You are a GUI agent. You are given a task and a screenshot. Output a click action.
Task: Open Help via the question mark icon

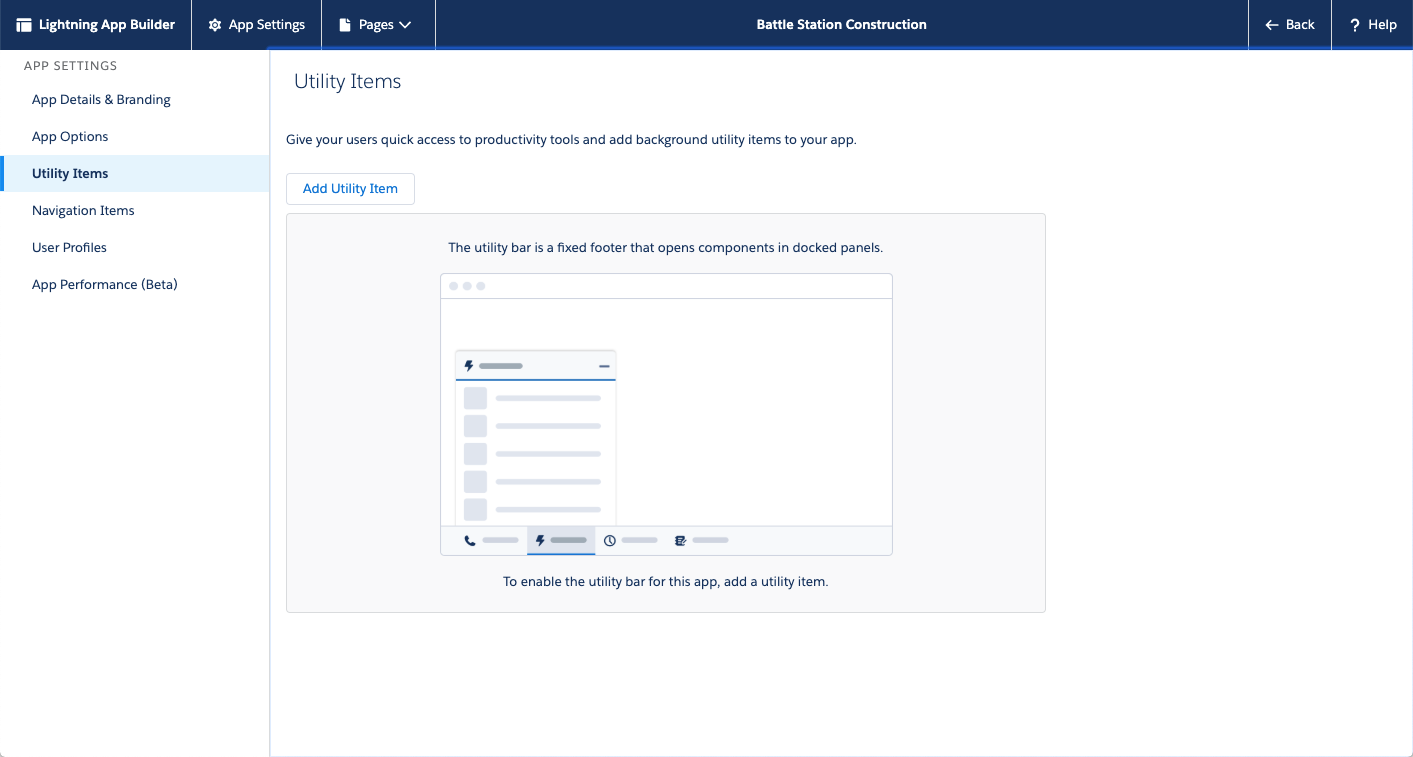1355,25
